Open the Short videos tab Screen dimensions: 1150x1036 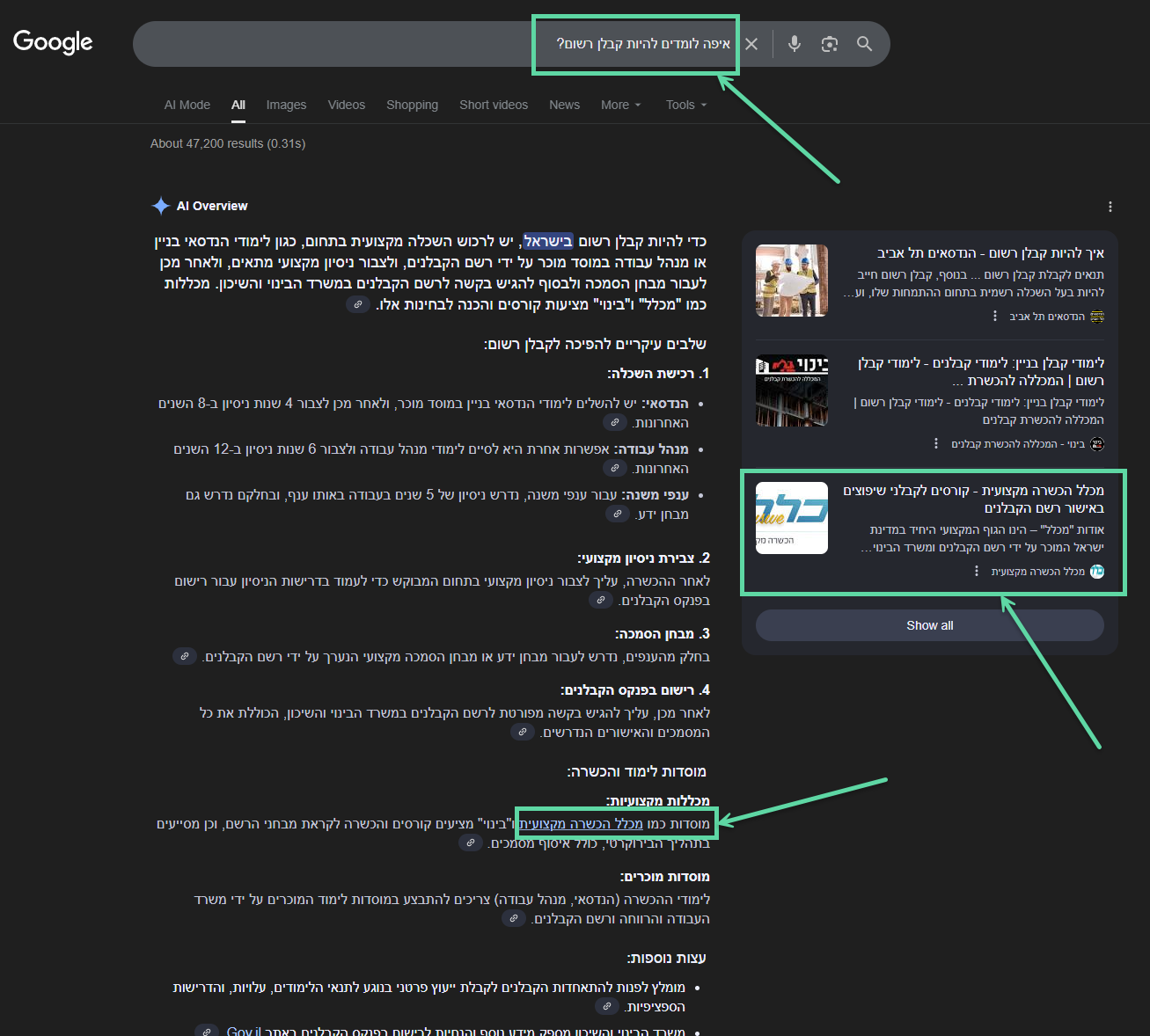point(493,105)
